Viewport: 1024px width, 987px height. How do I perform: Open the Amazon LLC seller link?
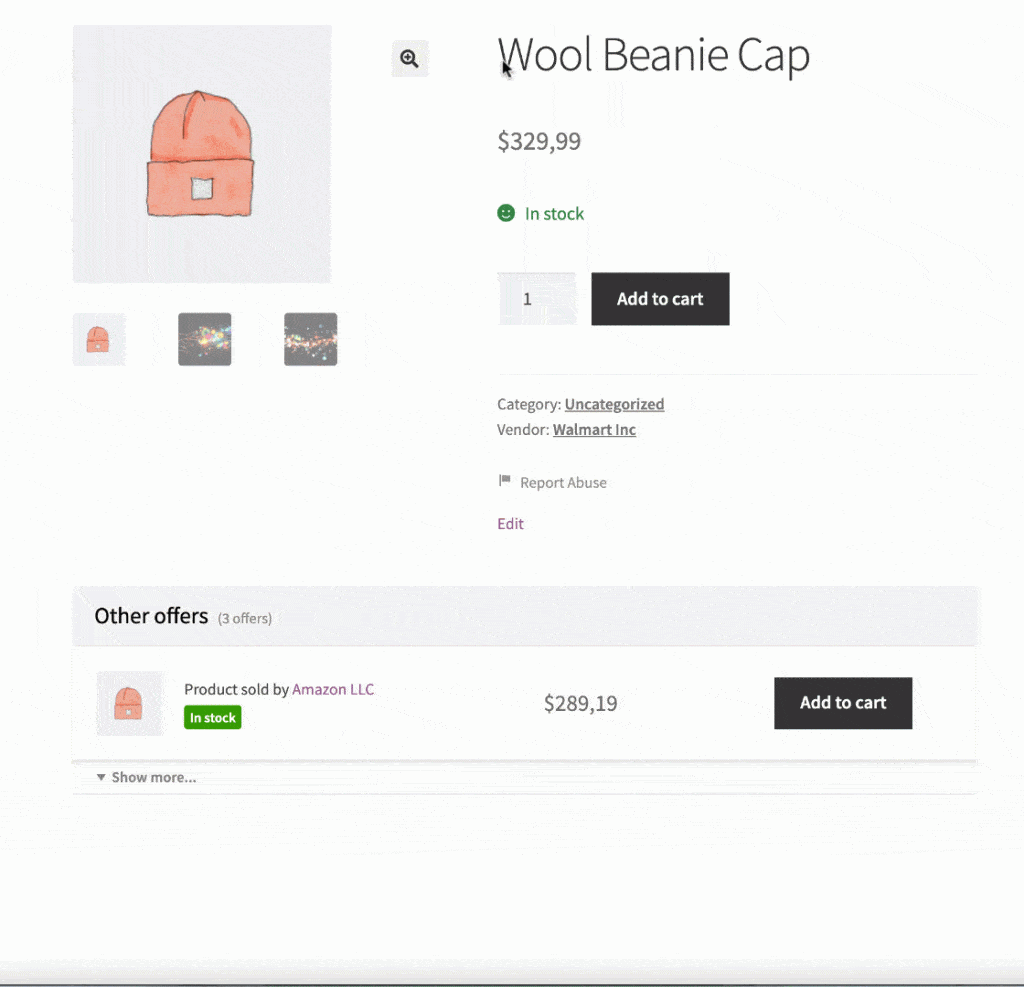333,689
